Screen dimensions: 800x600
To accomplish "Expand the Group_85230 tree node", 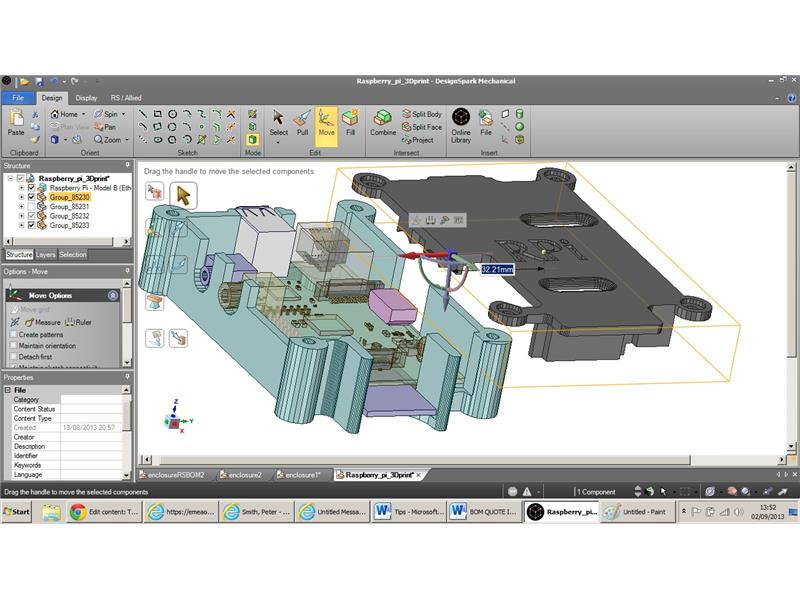I will coord(21,197).
